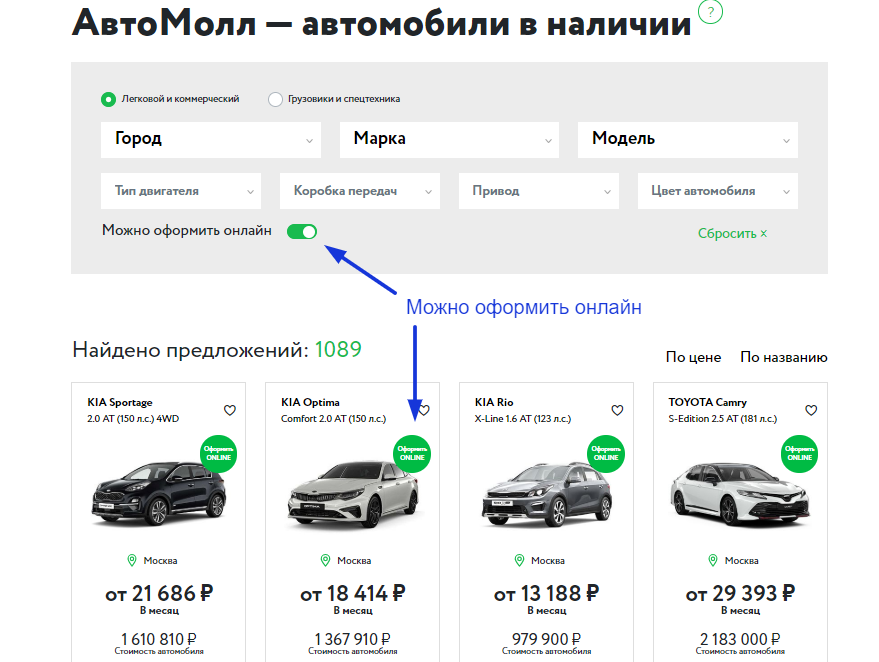Select Легковой и коммерческий radio button
The image size is (879, 662).
click(108, 99)
